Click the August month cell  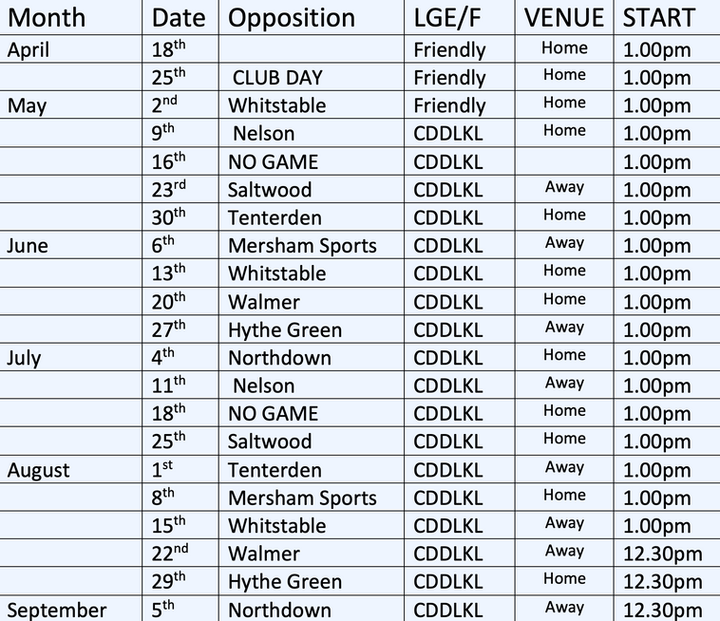coord(39,470)
